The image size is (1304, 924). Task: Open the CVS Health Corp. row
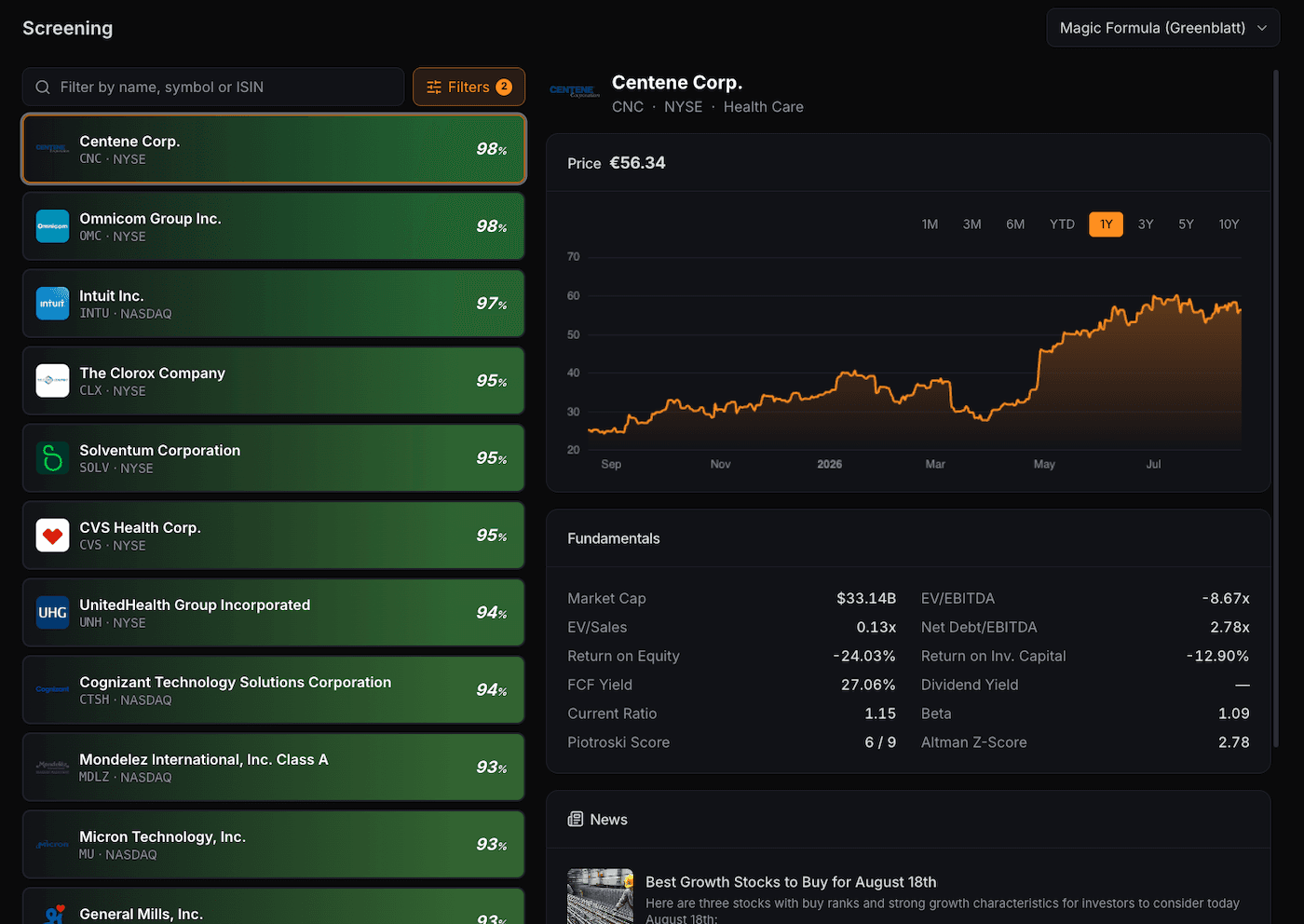point(274,536)
